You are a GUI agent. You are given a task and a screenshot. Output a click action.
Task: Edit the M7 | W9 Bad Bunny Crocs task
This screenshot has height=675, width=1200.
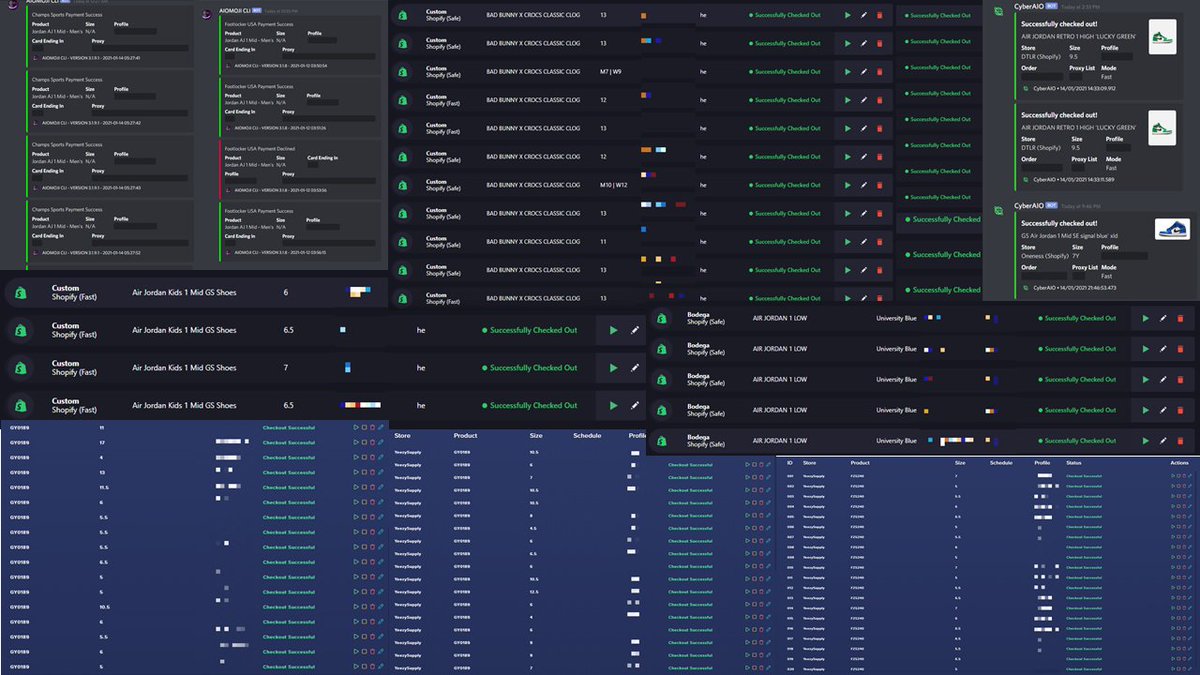click(x=864, y=72)
